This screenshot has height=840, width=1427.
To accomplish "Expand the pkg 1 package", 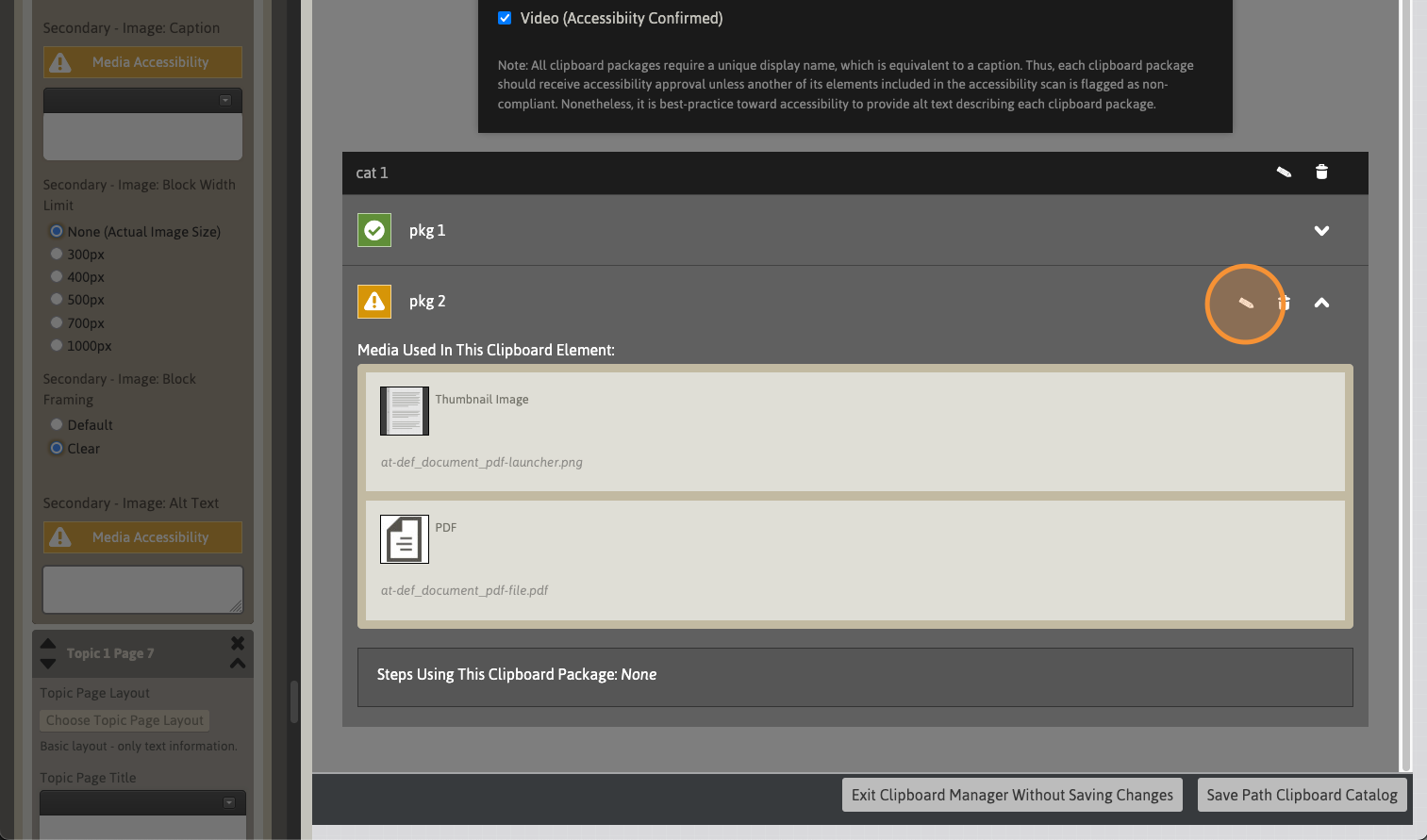I will tap(1321, 231).
